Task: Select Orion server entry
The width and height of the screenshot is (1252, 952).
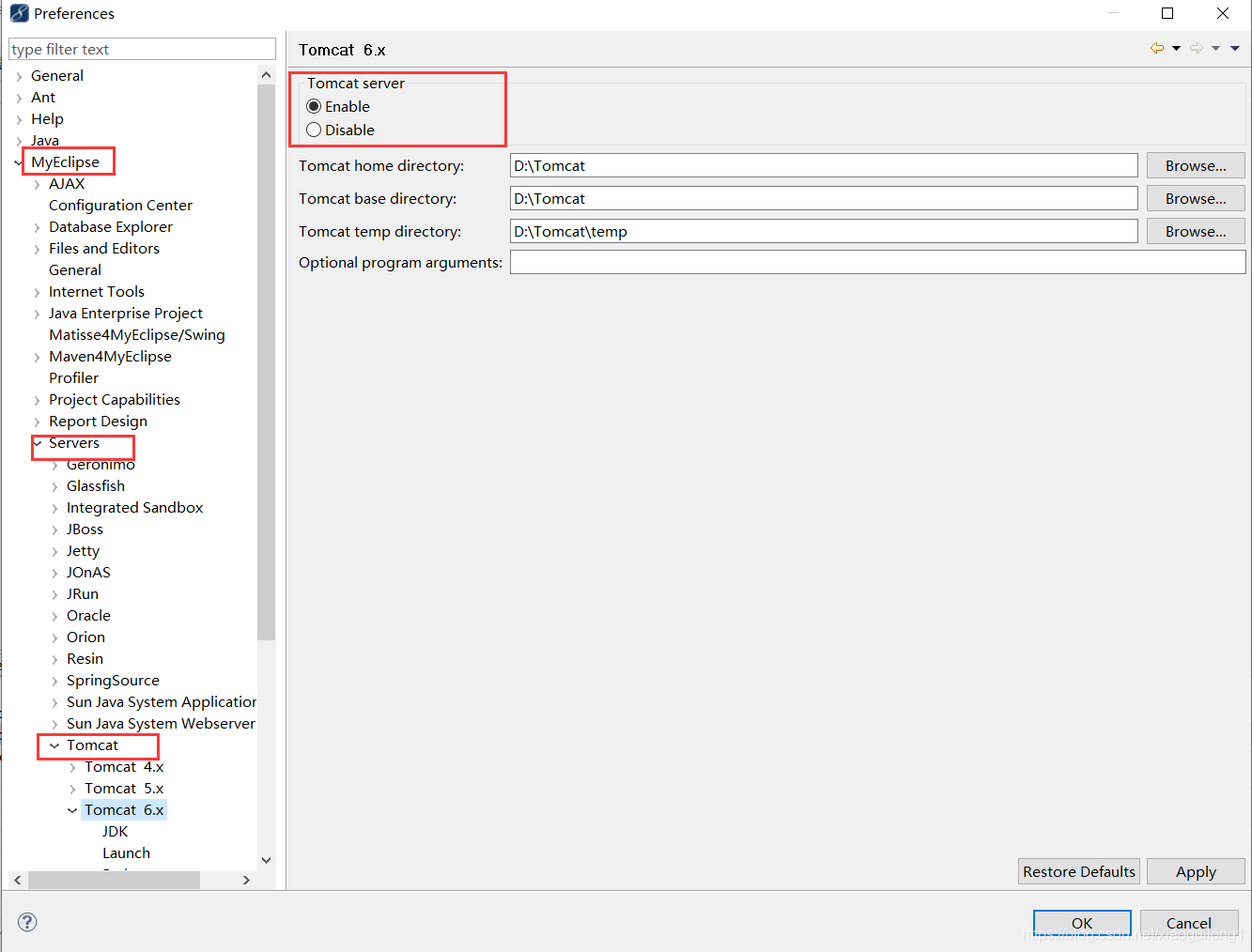Action: coord(85,637)
